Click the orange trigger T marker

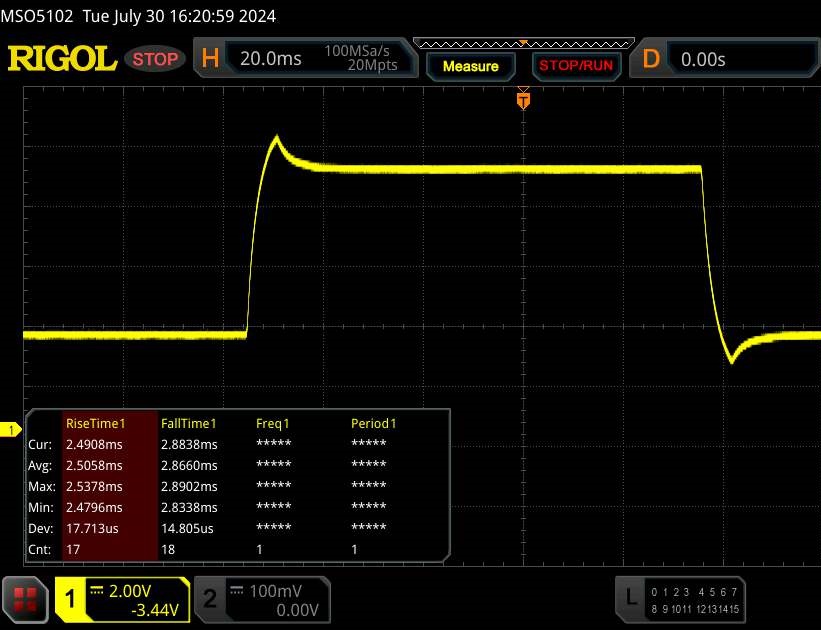(x=523, y=100)
